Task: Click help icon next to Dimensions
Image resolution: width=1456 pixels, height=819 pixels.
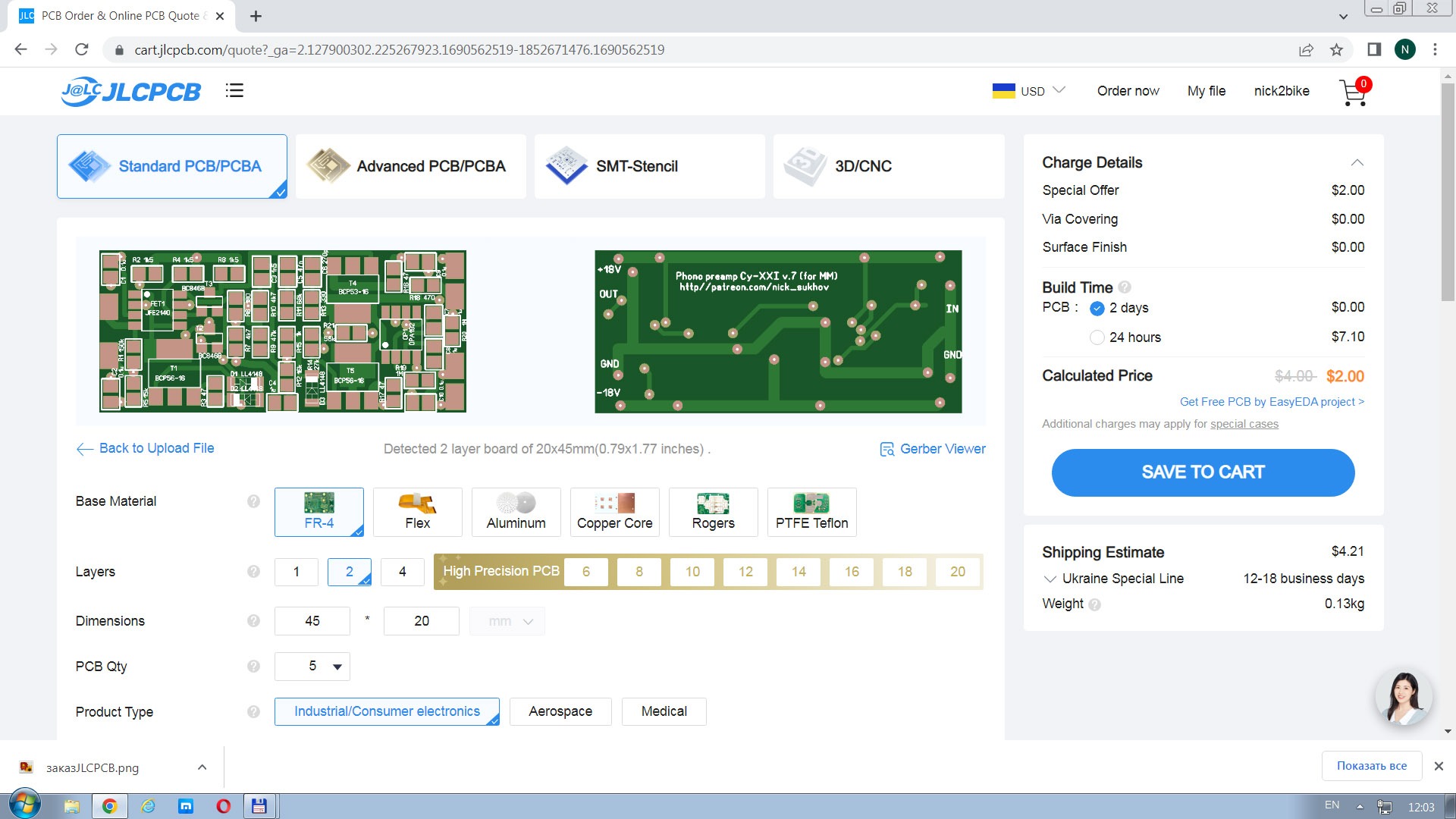Action: (253, 621)
